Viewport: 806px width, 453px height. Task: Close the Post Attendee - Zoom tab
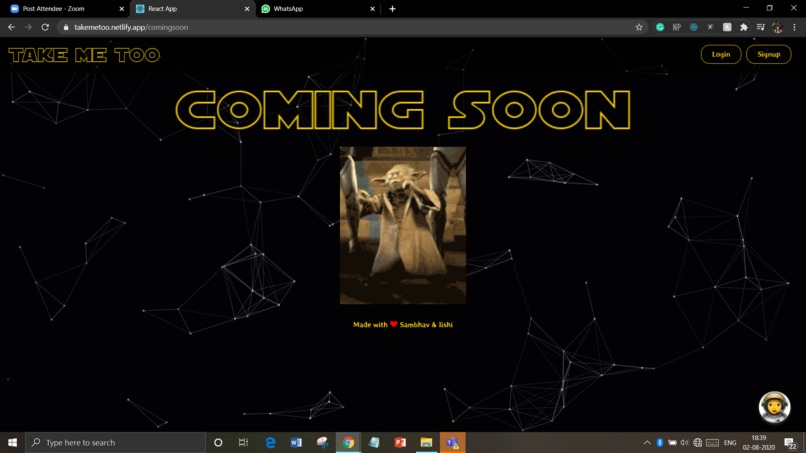121,9
